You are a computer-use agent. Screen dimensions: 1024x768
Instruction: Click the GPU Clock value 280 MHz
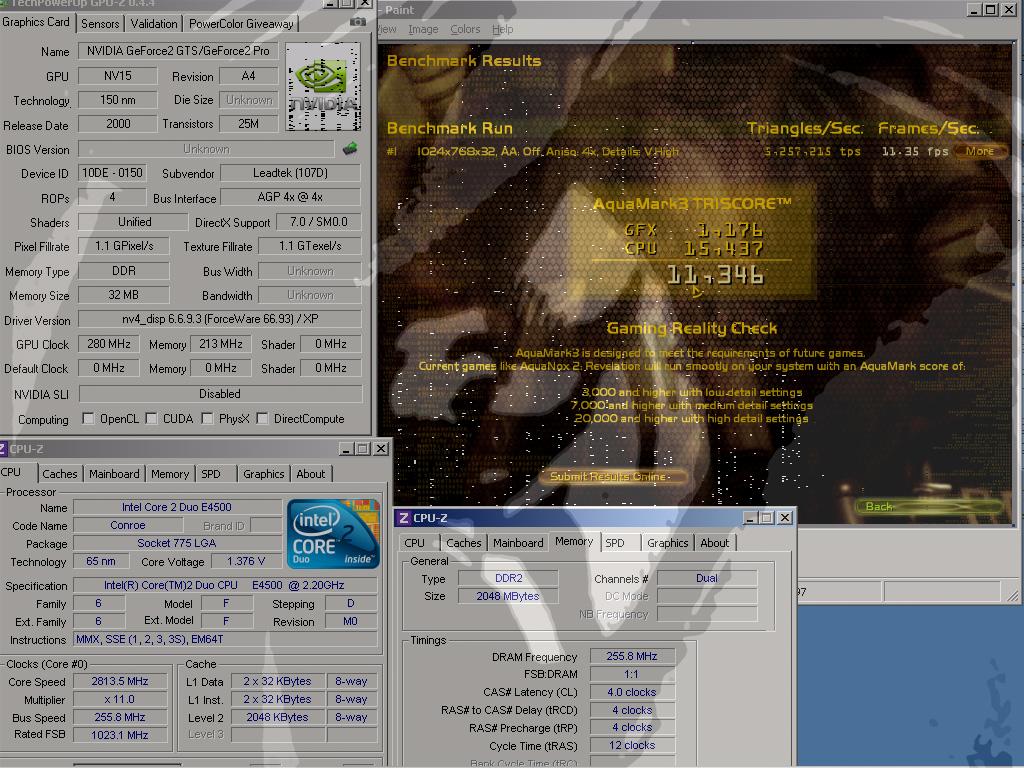(x=108, y=344)
